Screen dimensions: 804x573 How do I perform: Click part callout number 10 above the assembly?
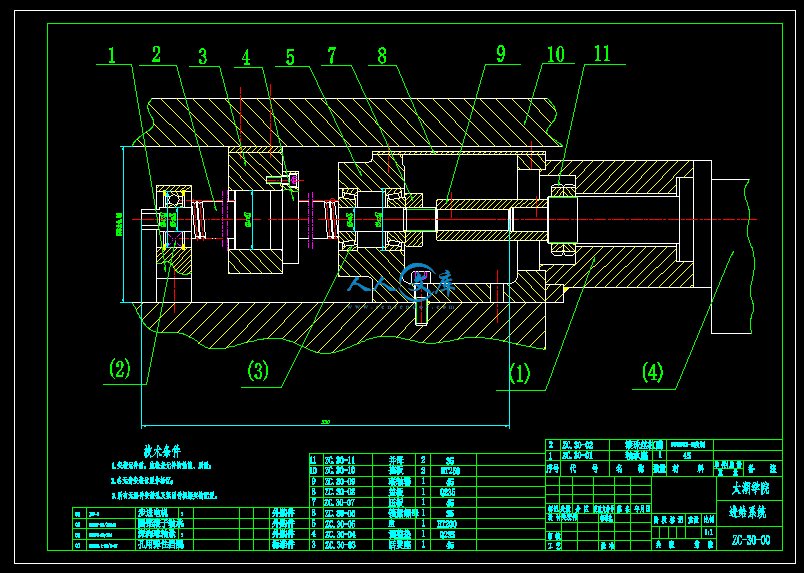[555, 54]
